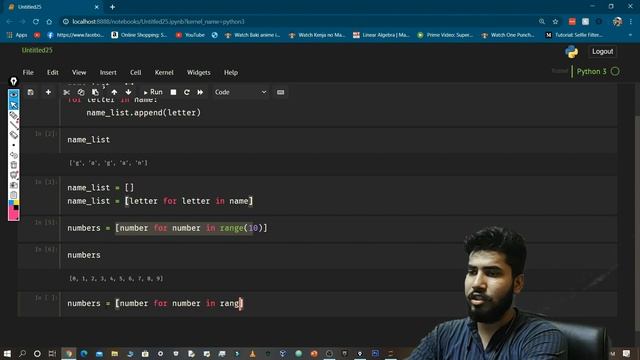The height and width of the screenshot is (360, 640).
Task: Open Windows taskbar search
Action: (x=22, y=353)
